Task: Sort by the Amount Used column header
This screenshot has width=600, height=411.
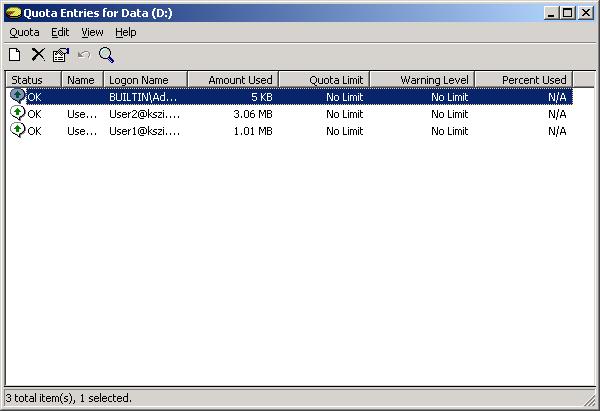Action: [x=233, y=80]
